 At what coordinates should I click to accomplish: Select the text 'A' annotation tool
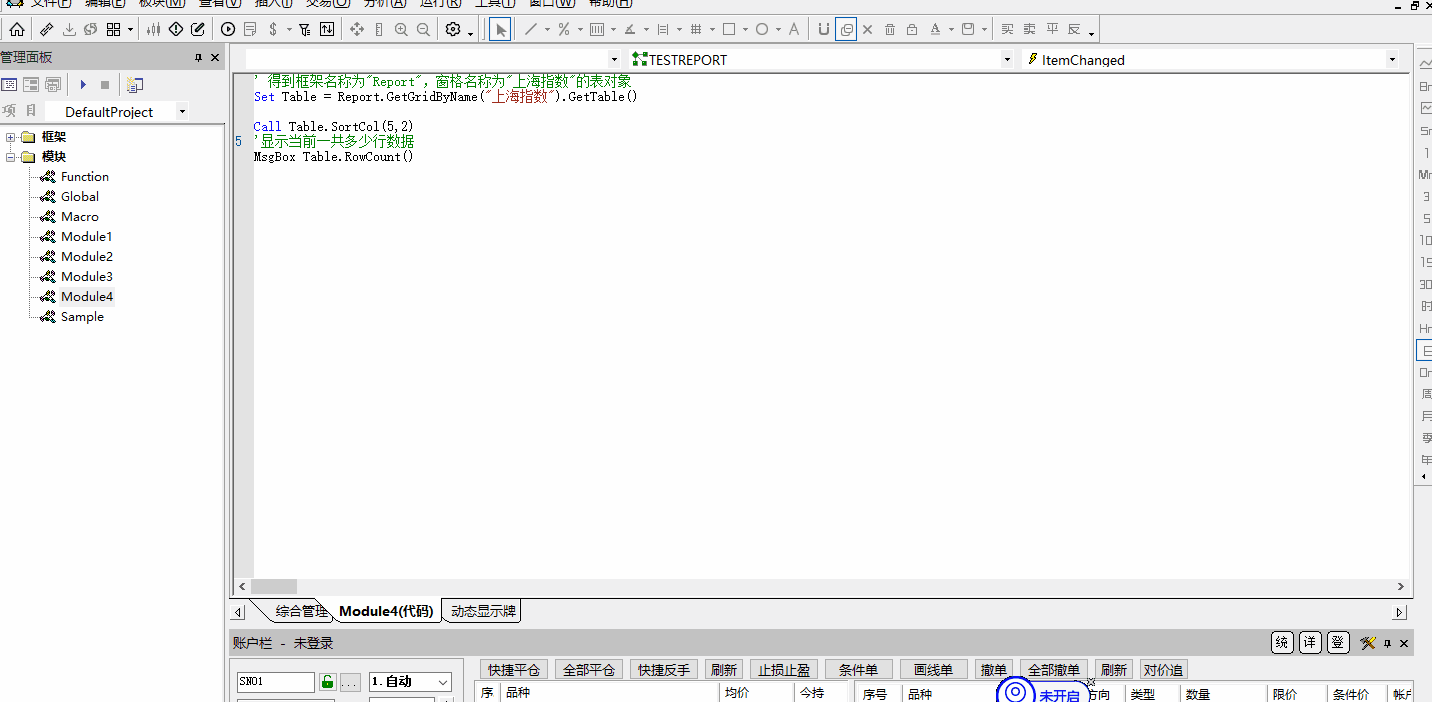point(794,30)
